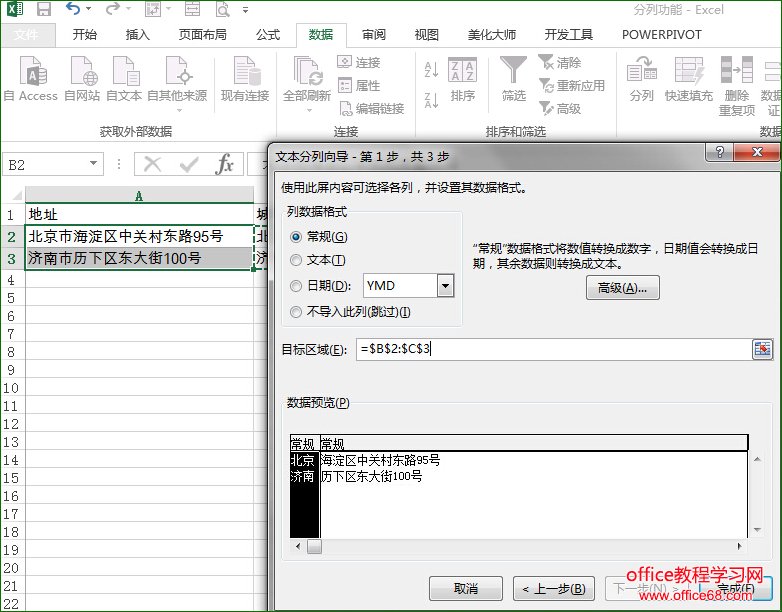Open the 现有连接 icon
This screenshot has width=782, height=612.
[x=245, y=74]
